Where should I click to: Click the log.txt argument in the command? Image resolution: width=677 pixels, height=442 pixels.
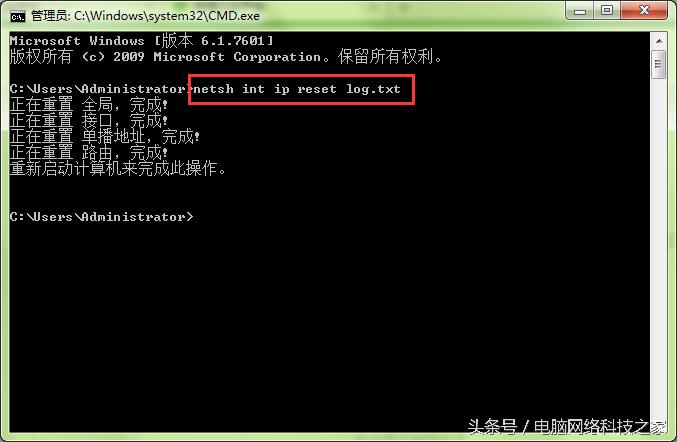pyautogui.click(x=373, y=89)
